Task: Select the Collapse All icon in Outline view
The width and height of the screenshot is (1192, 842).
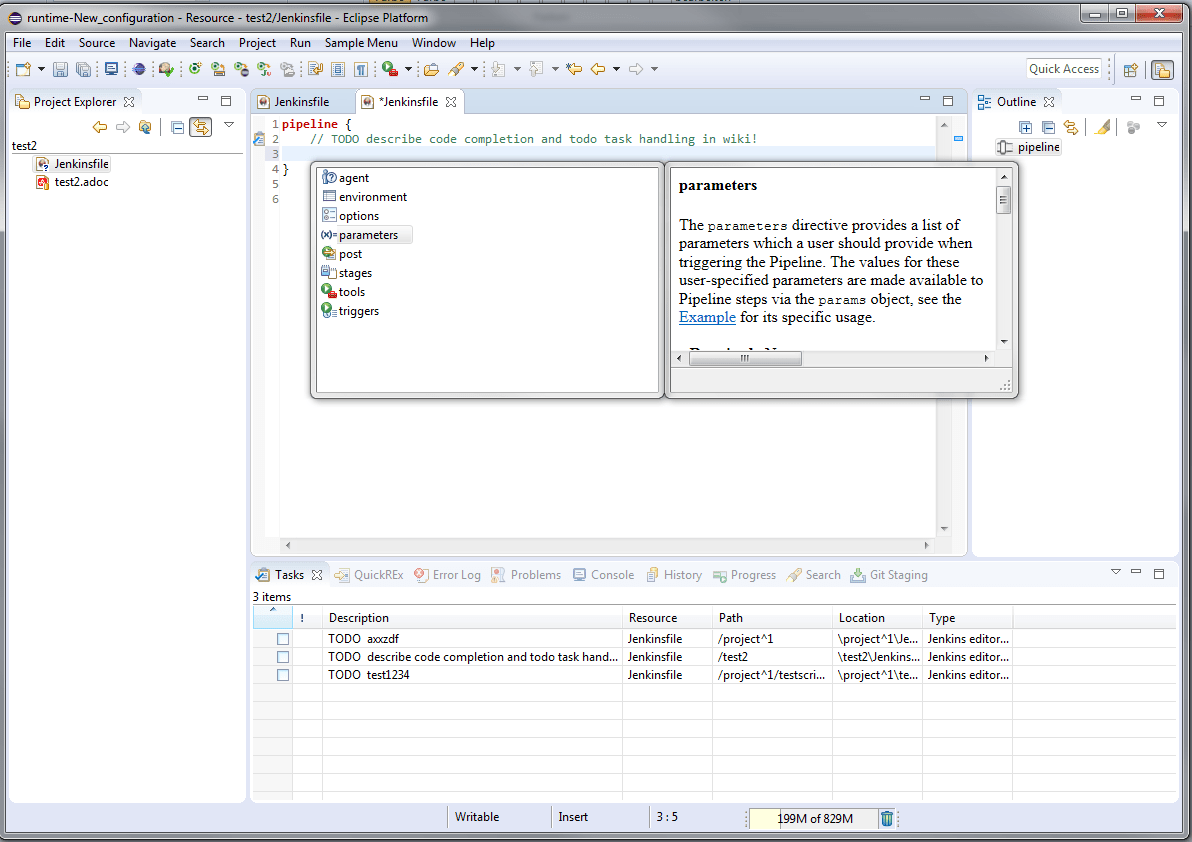Action: click(1048, 127)
